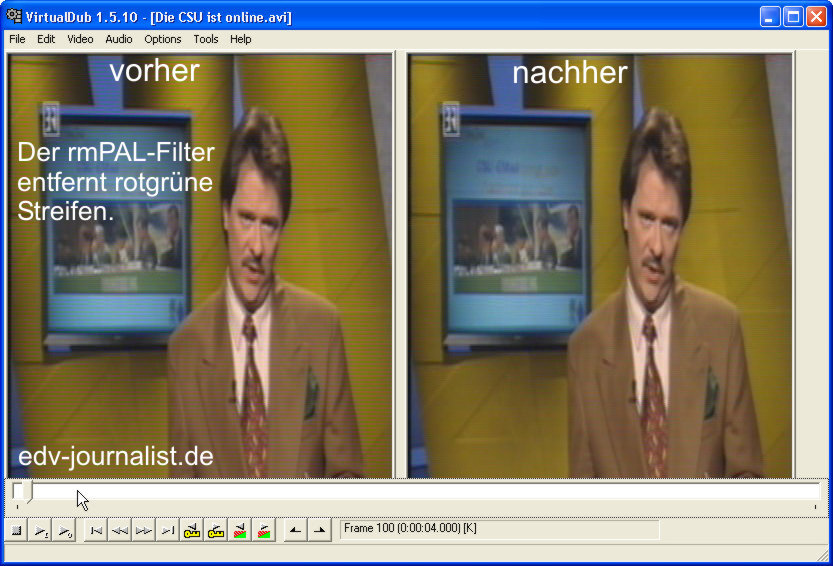Click the VirtualDub title bar icon
This screenshot has width=833, height=566.
coord(14,16)
